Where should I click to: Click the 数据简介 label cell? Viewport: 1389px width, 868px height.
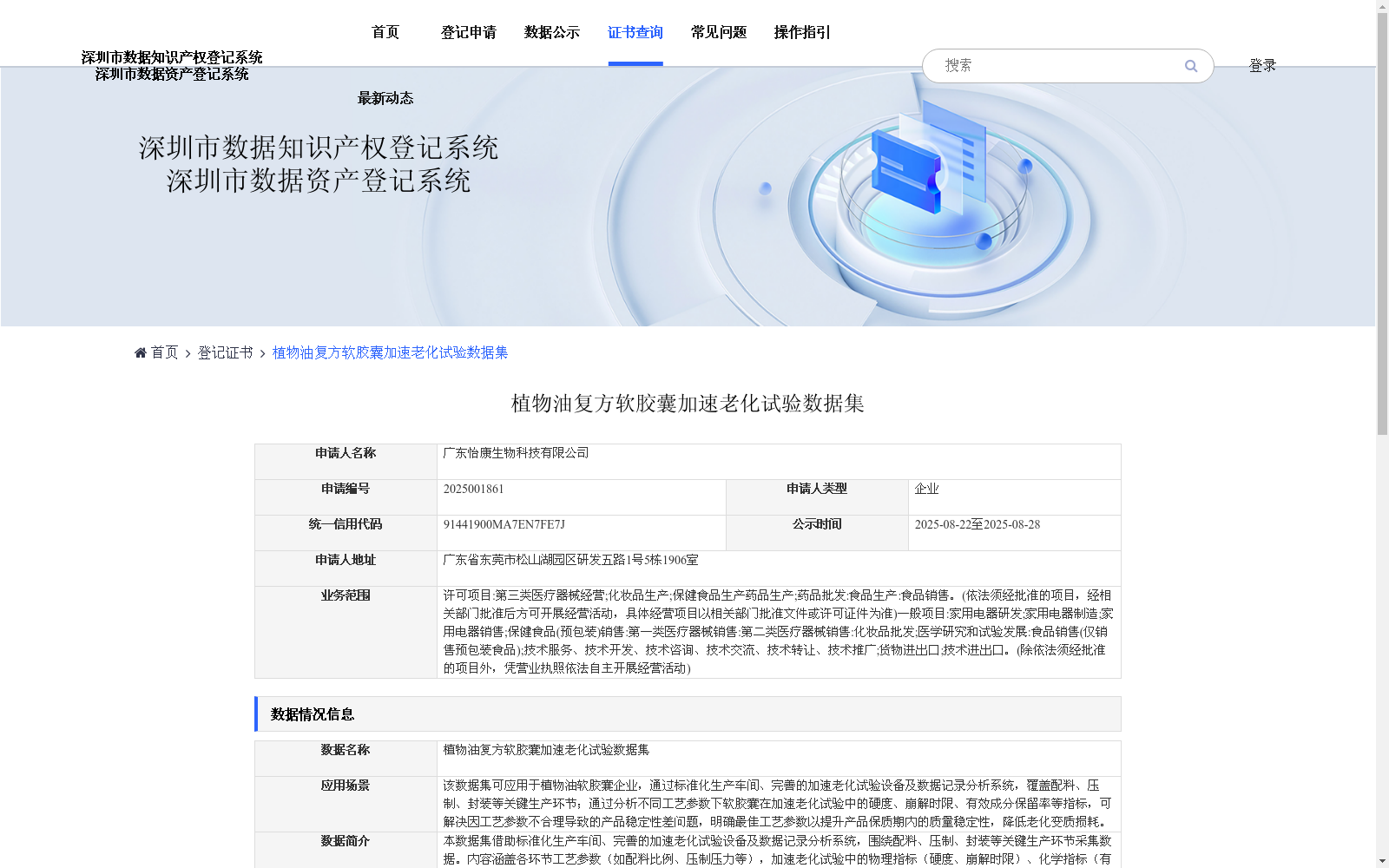click(346, 850)
